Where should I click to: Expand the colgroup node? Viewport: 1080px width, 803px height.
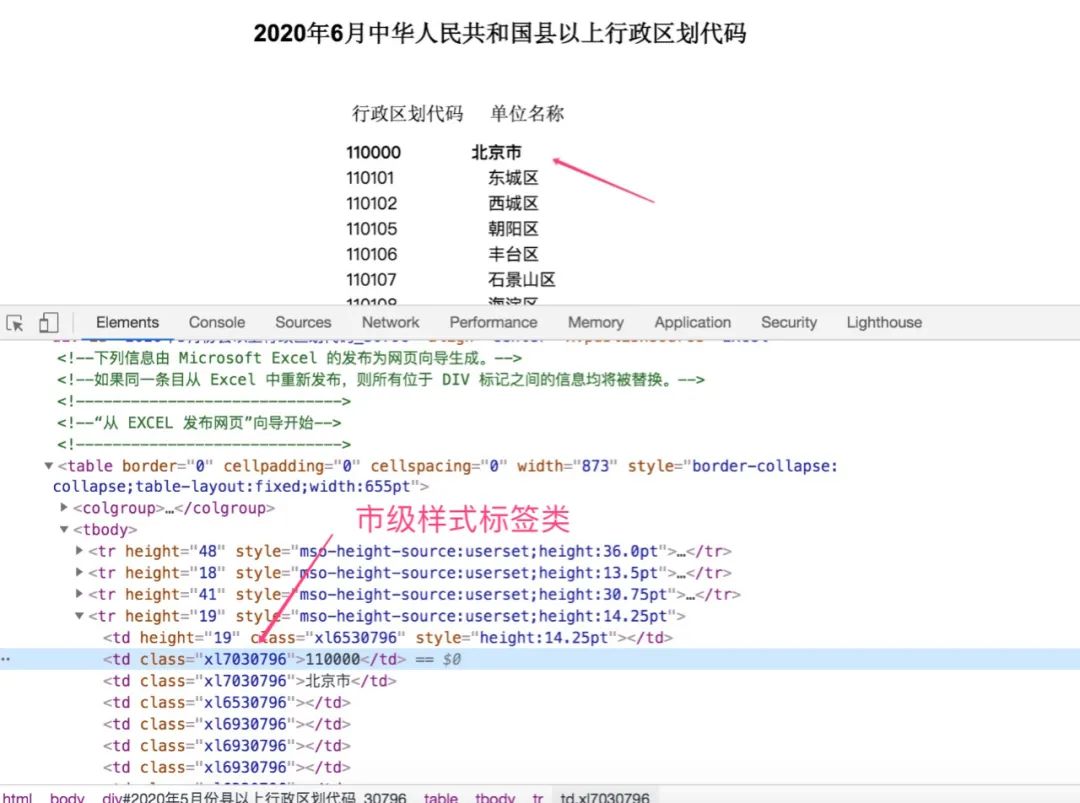(x=64, y=508)
